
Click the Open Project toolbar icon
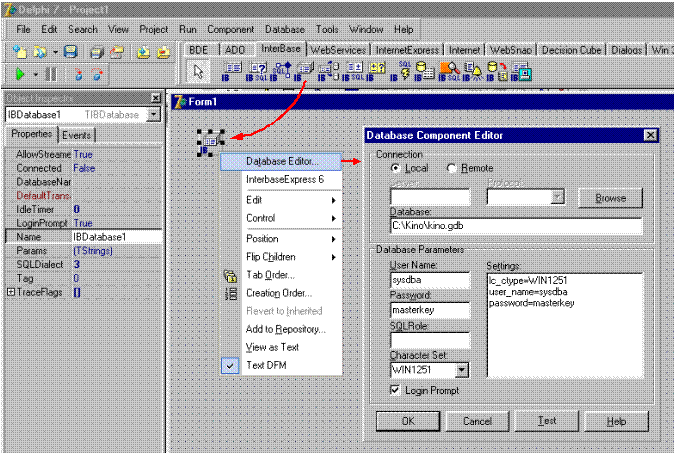(x=117, y=52)
